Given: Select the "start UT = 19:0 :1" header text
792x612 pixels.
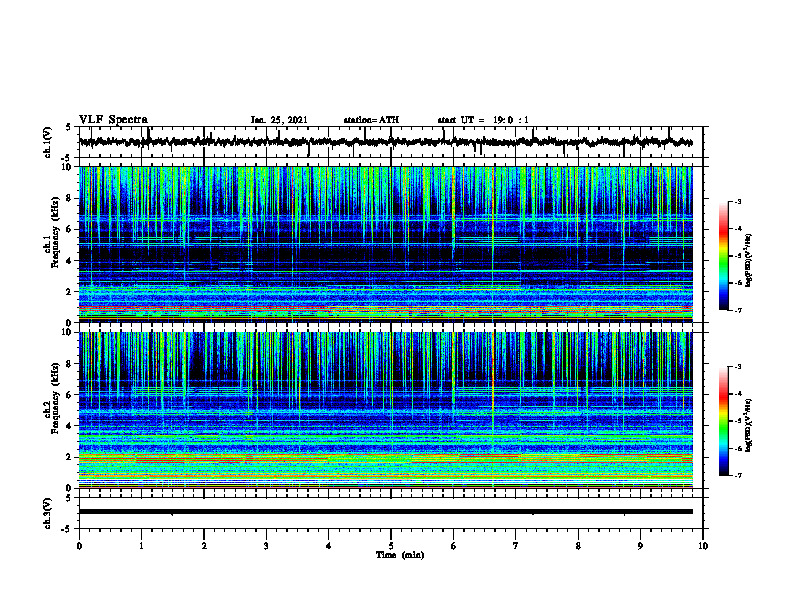Looking at the screenshot, I should coord(483,120).
